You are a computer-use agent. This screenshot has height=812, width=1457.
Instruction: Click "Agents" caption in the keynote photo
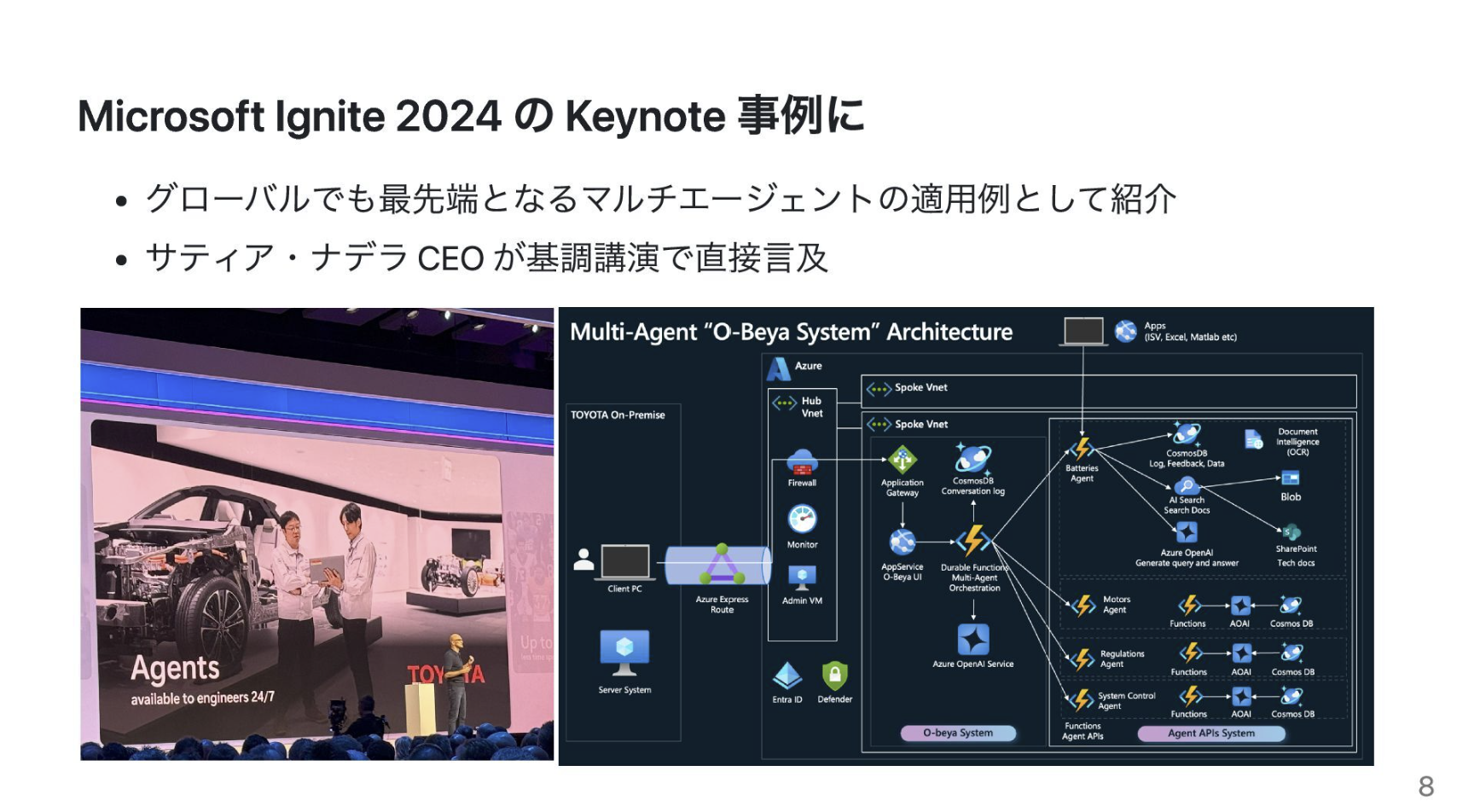click(175, 668)
